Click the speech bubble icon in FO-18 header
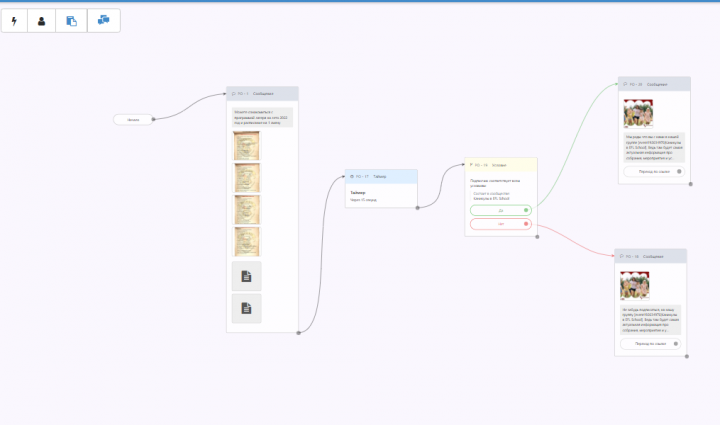720x425 pixels. coord(622,257)
